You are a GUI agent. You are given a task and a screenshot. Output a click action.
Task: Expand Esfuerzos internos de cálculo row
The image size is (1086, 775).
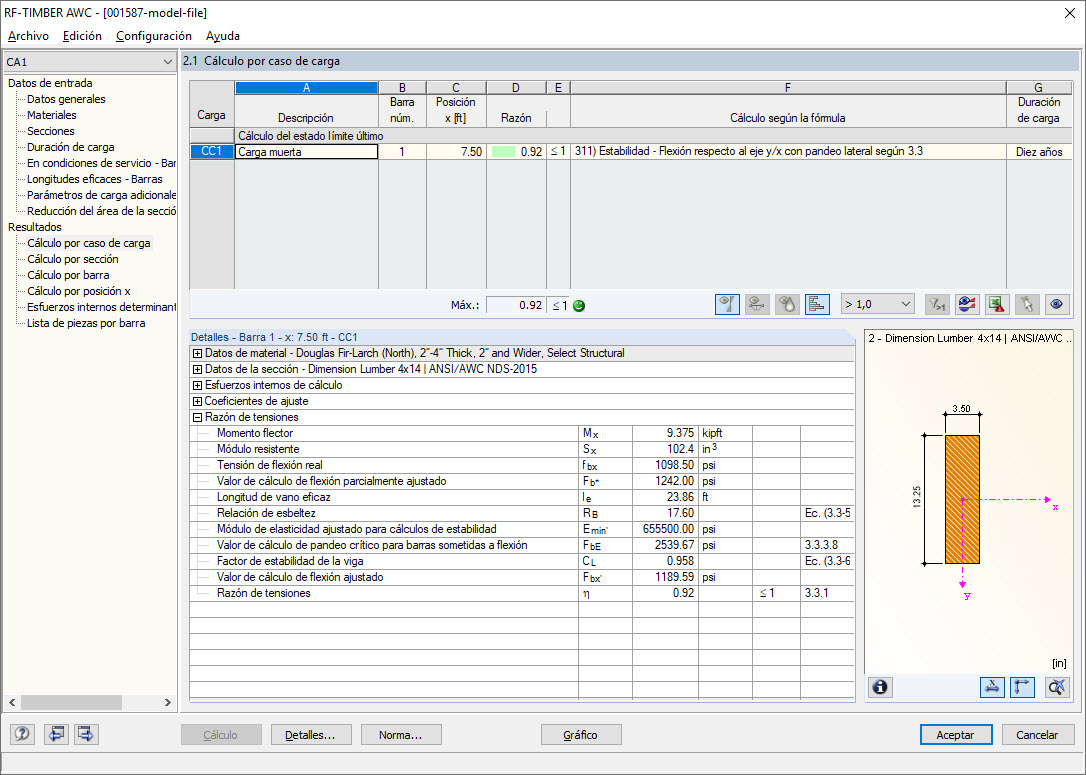(197, 385)
